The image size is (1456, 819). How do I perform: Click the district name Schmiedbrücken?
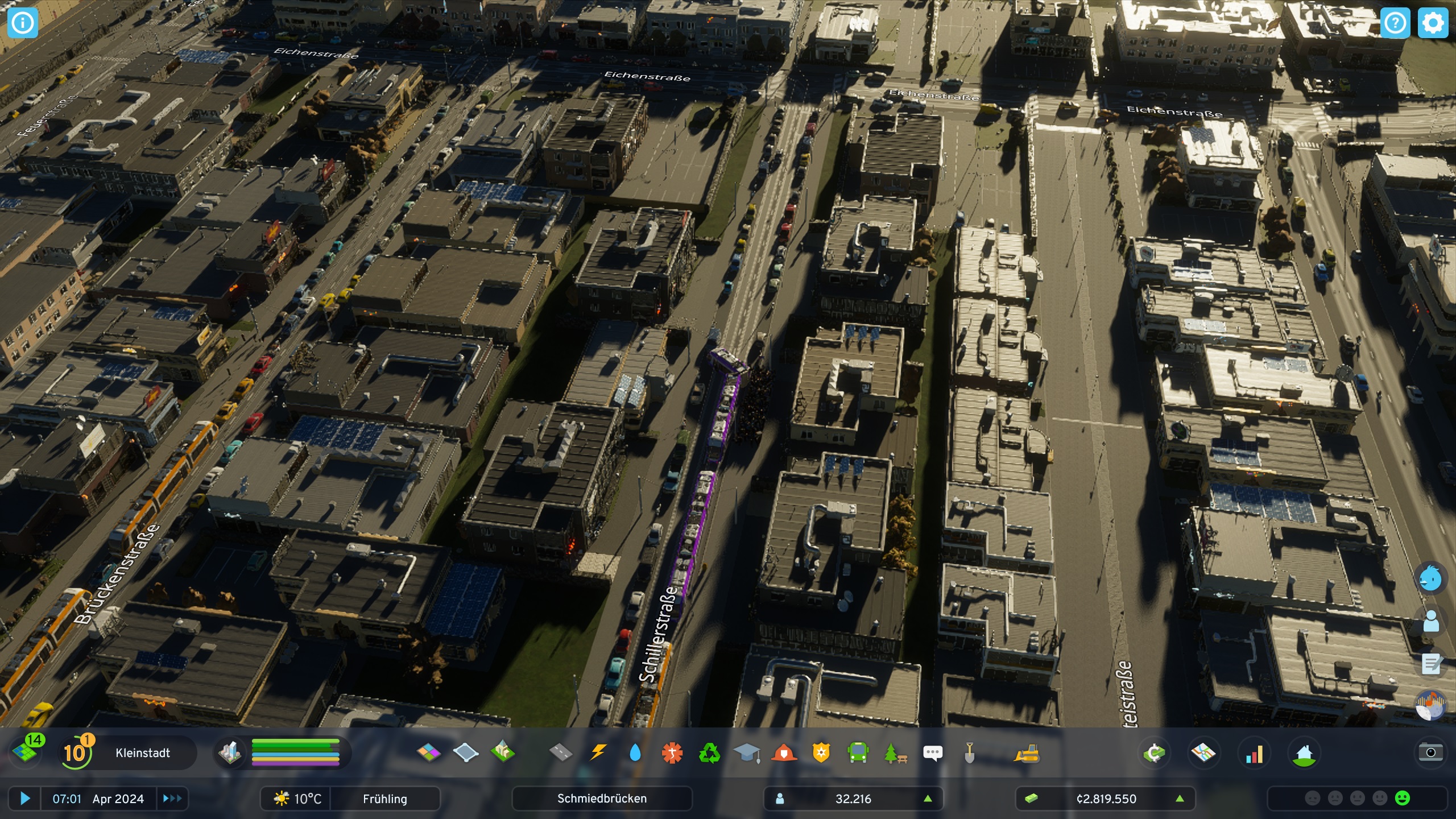coord(601,799)
